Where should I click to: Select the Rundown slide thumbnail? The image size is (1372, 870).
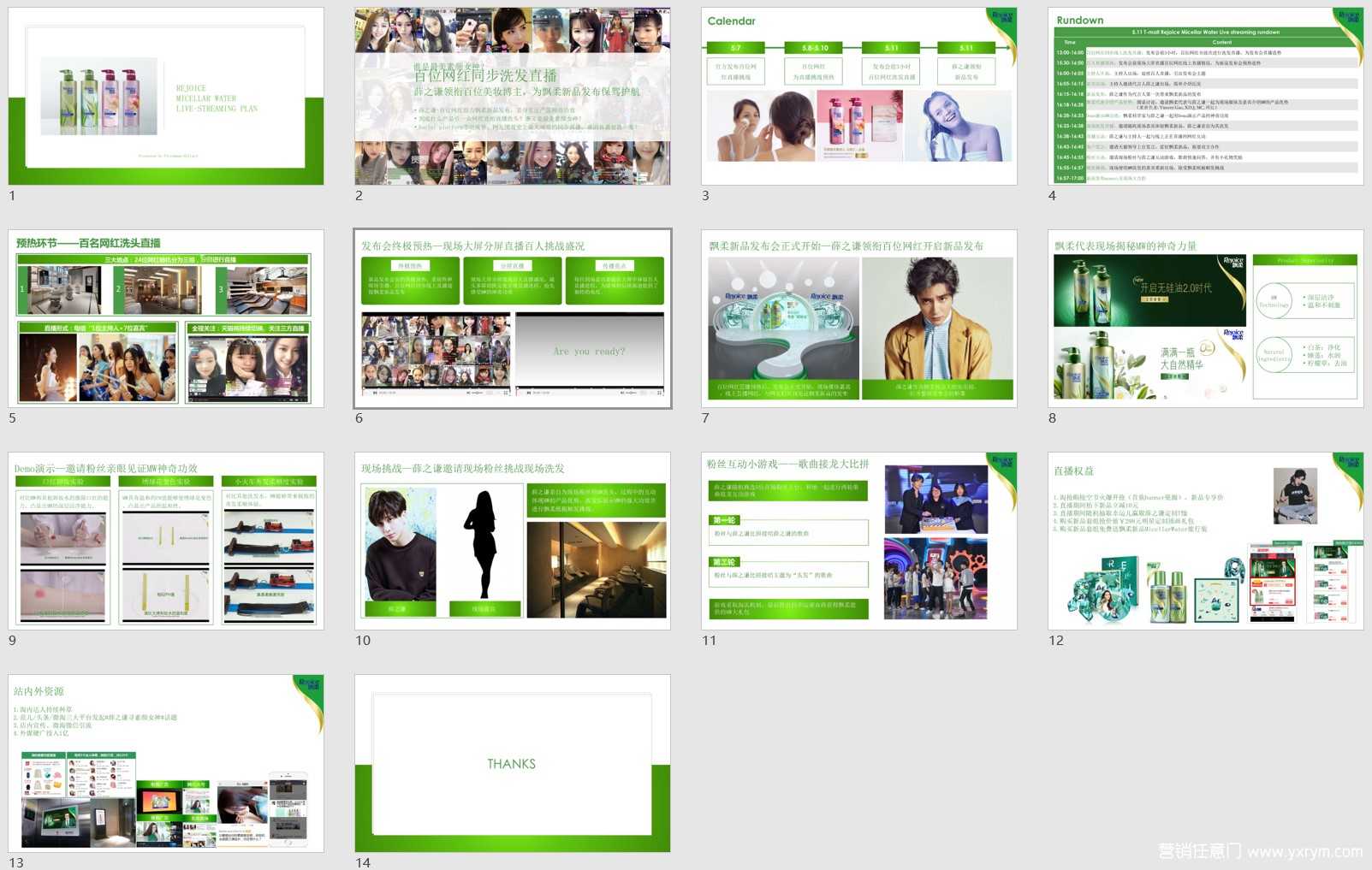point(1206,96)
